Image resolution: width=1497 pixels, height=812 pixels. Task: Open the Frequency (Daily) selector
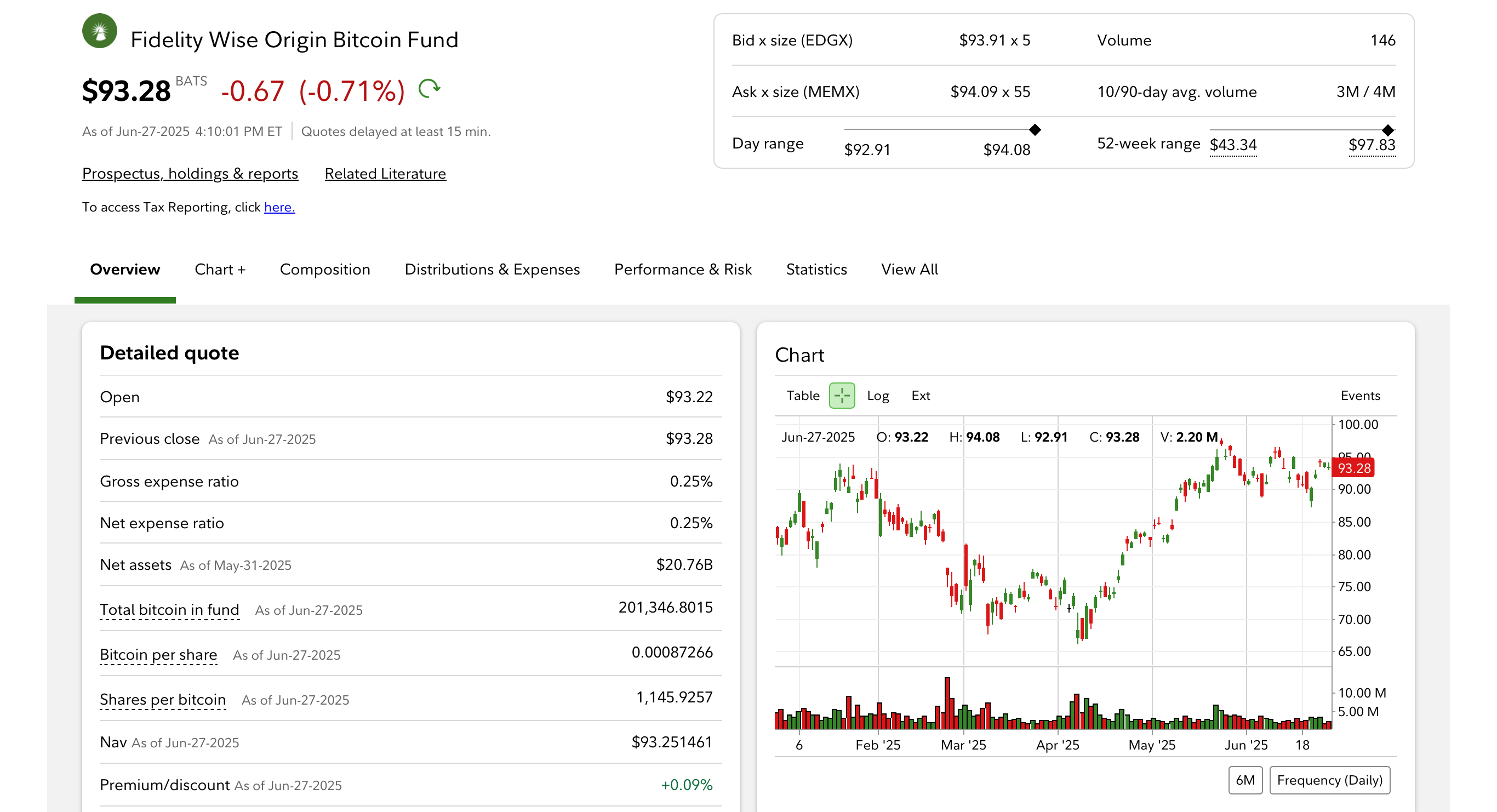[1330, 780]
